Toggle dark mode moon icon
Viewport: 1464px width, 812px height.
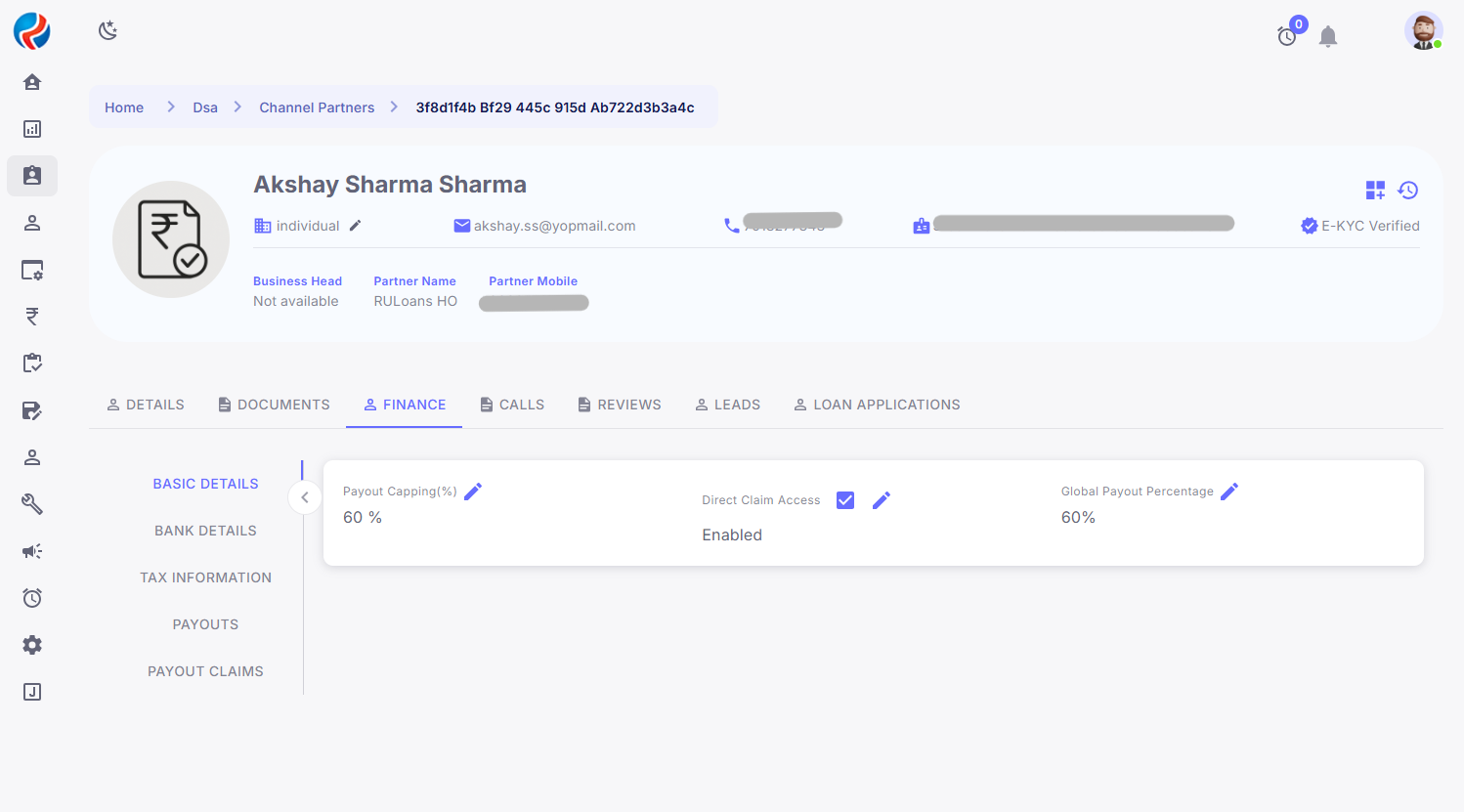(x=108, y=30)
